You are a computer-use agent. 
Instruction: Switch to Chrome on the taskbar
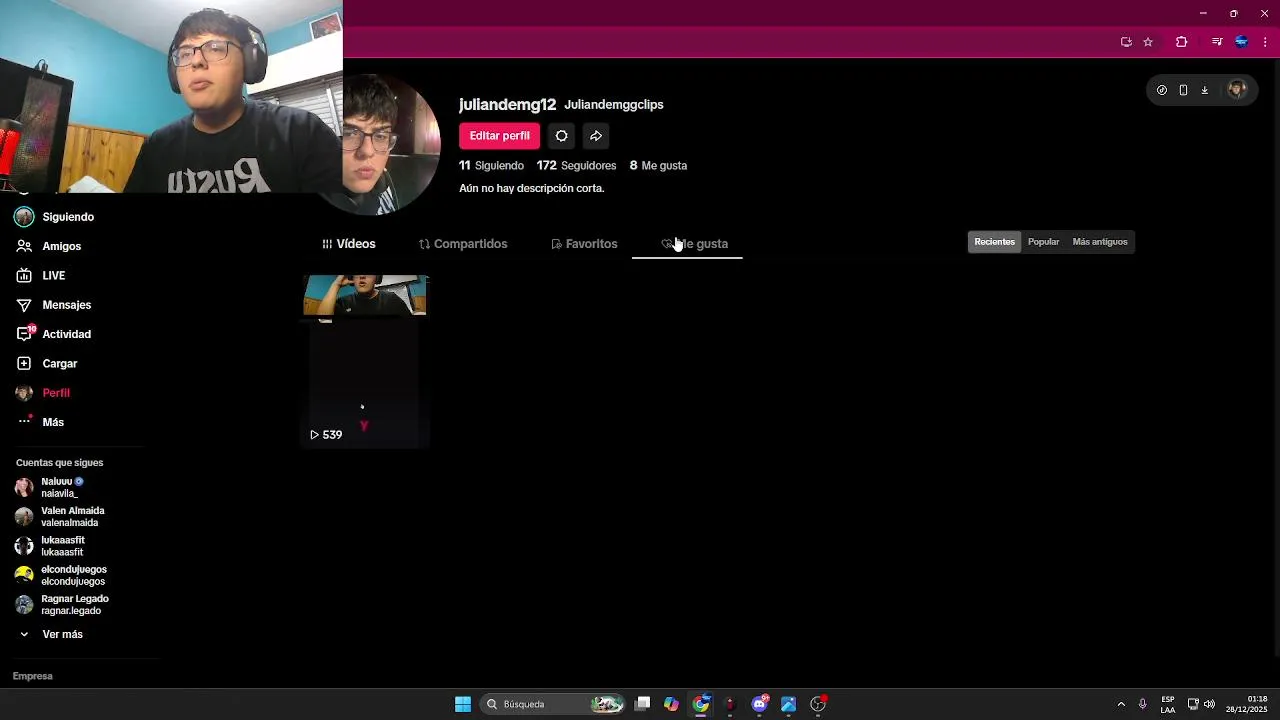tap(701, 704)
